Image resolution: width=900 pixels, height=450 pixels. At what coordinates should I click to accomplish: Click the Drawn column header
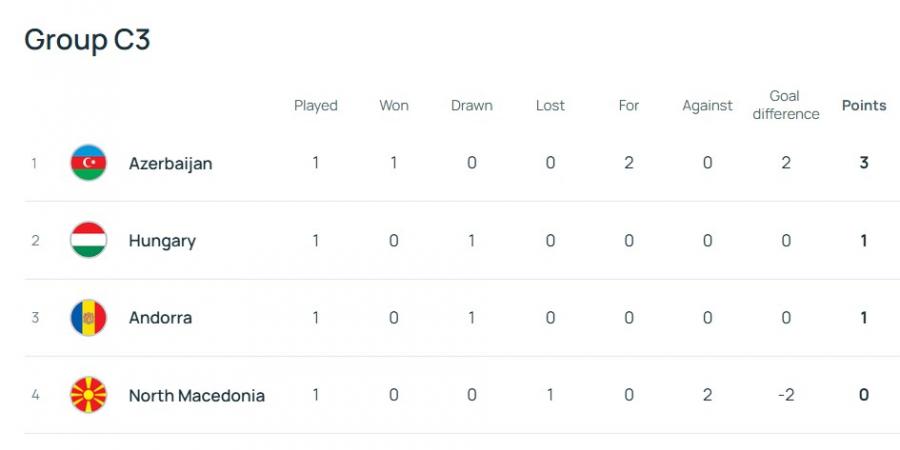point(472,106)
